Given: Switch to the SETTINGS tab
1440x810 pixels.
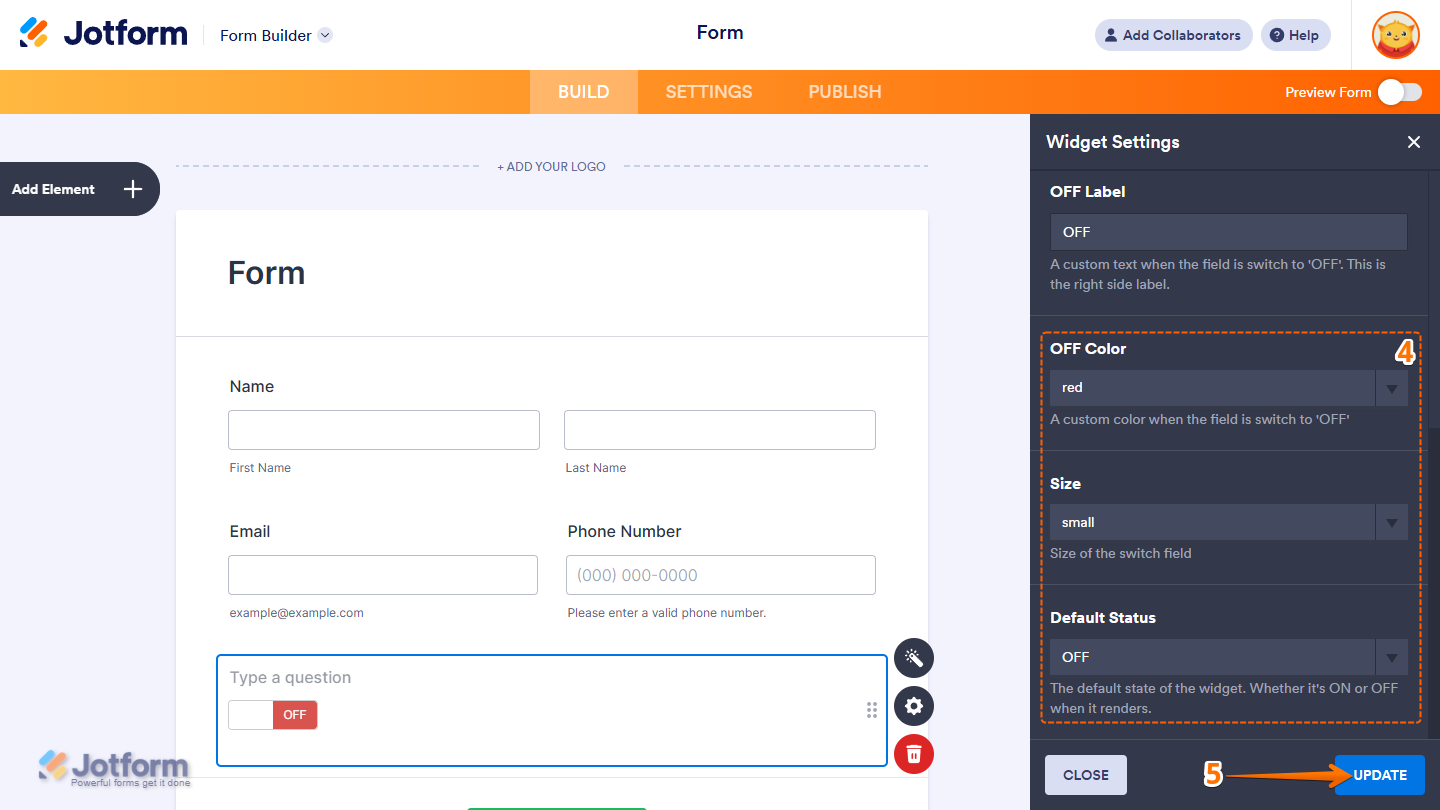Looking at the screenshot, I should pos(708,91).
